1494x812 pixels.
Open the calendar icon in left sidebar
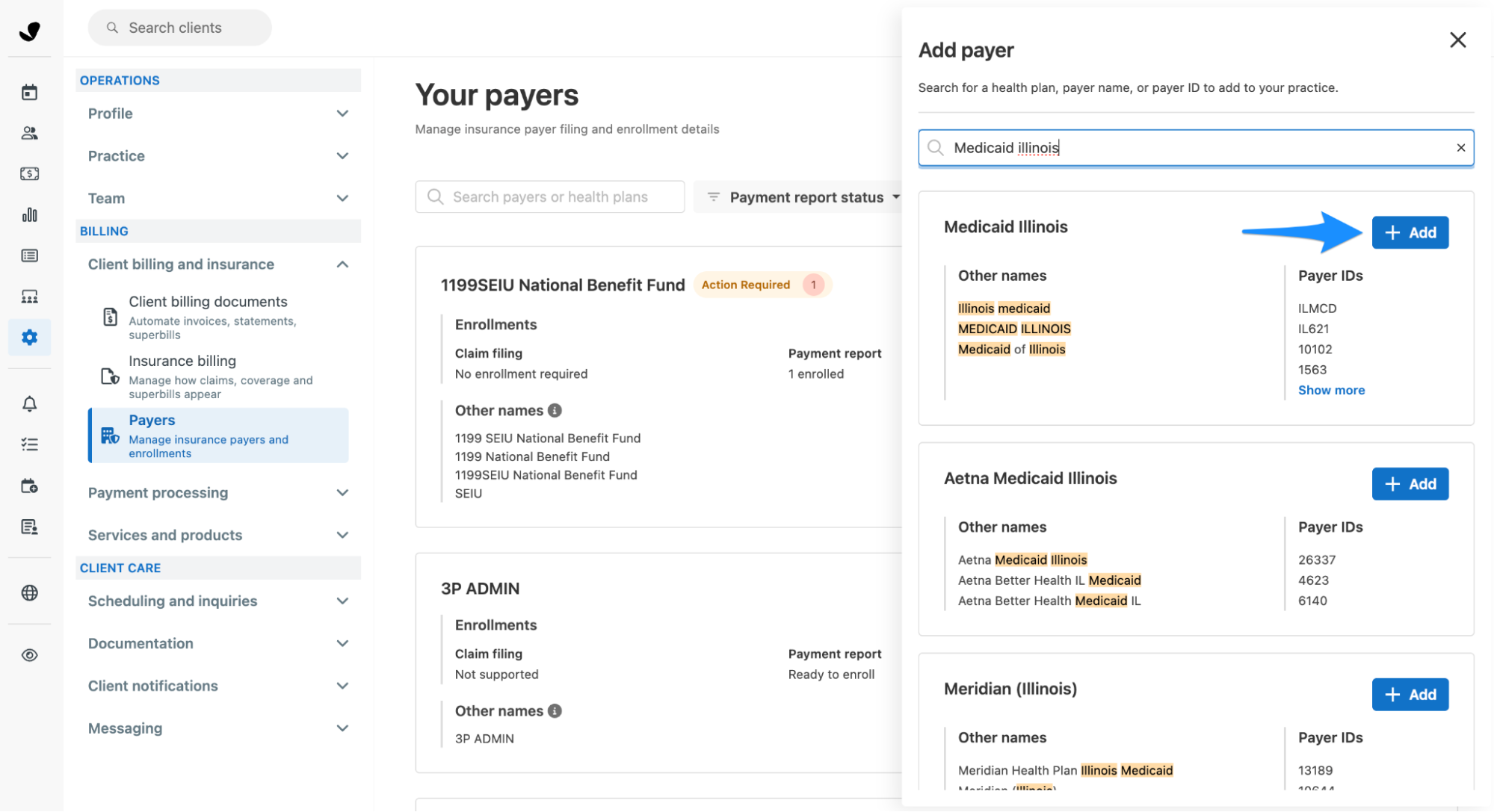tap(29, 93)
